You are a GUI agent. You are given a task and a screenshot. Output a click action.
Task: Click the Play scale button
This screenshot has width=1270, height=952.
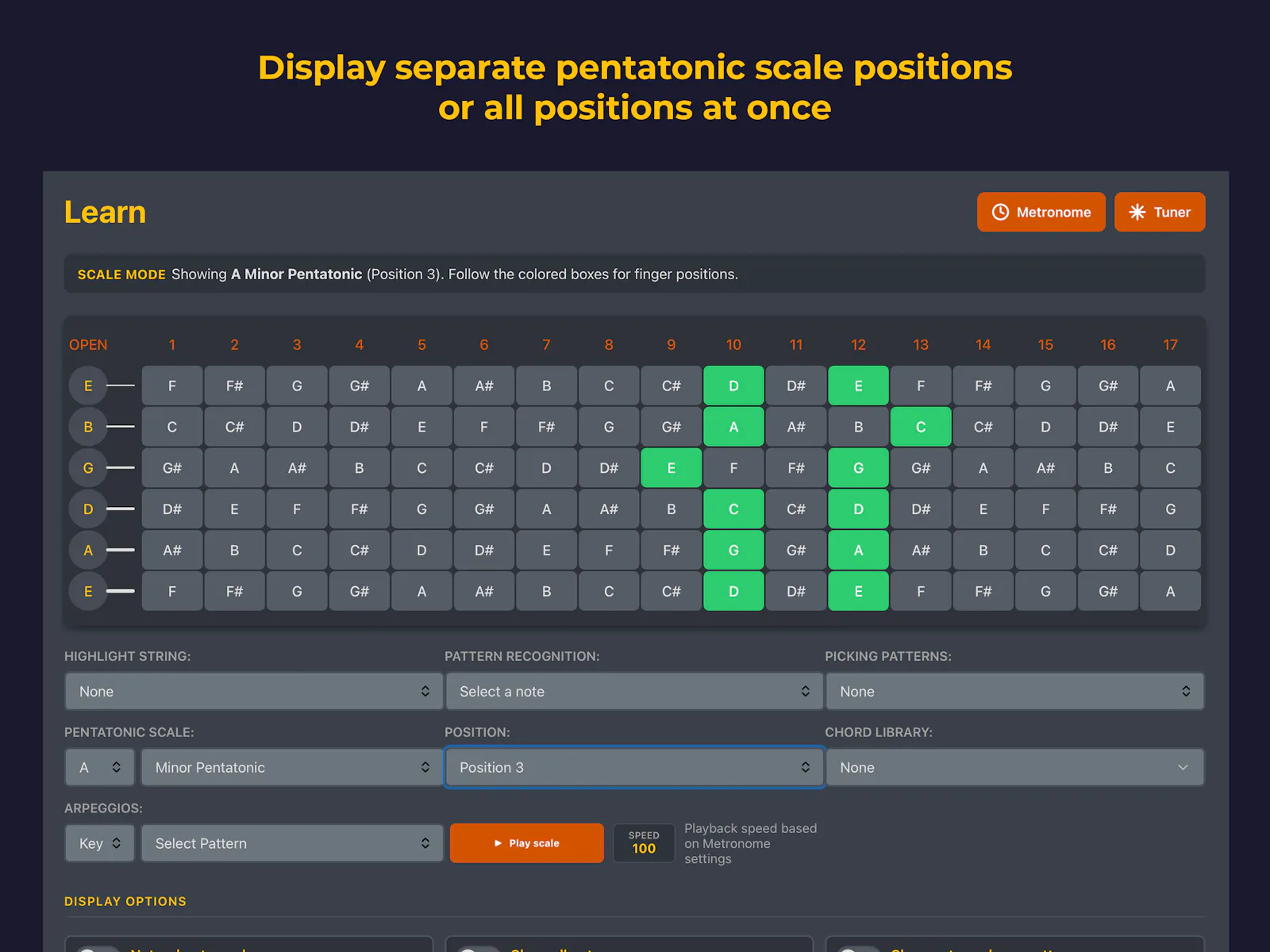[x=526, y=843]
